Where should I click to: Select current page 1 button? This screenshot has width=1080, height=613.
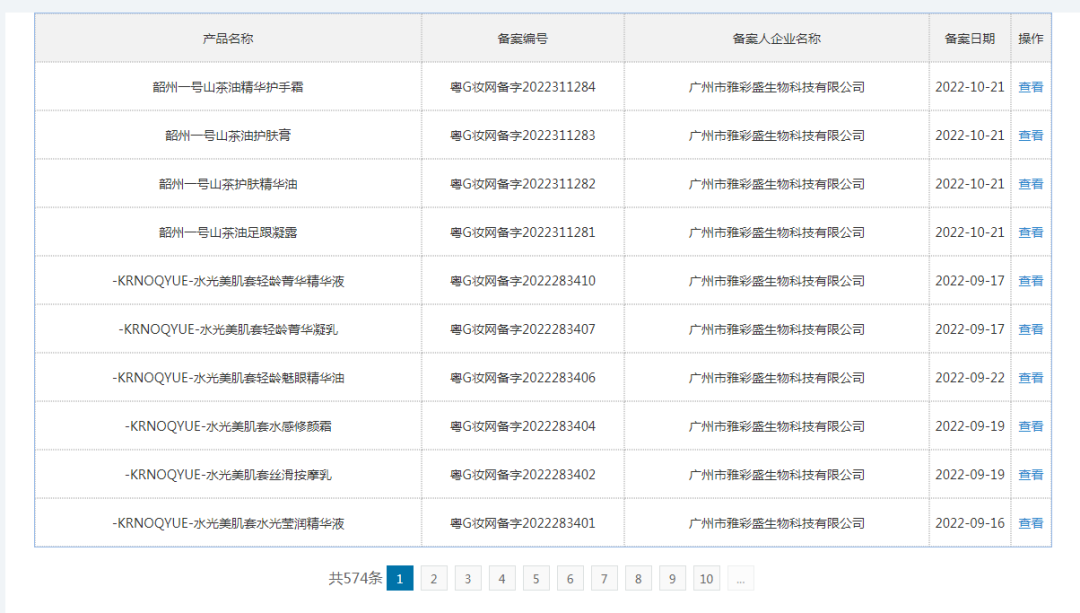pyautogui.click(x=399, y=578)
